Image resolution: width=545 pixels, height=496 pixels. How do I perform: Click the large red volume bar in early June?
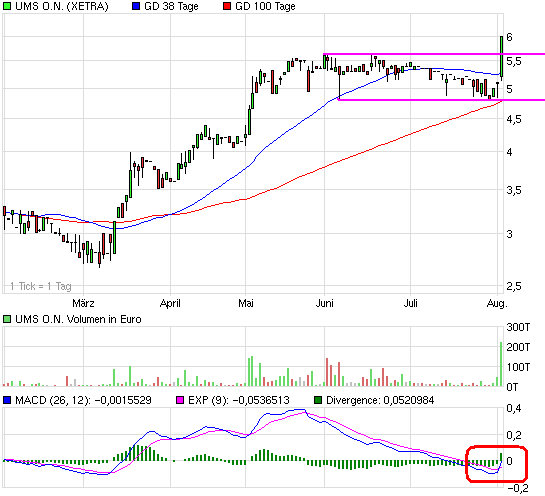tap(327, 372)
